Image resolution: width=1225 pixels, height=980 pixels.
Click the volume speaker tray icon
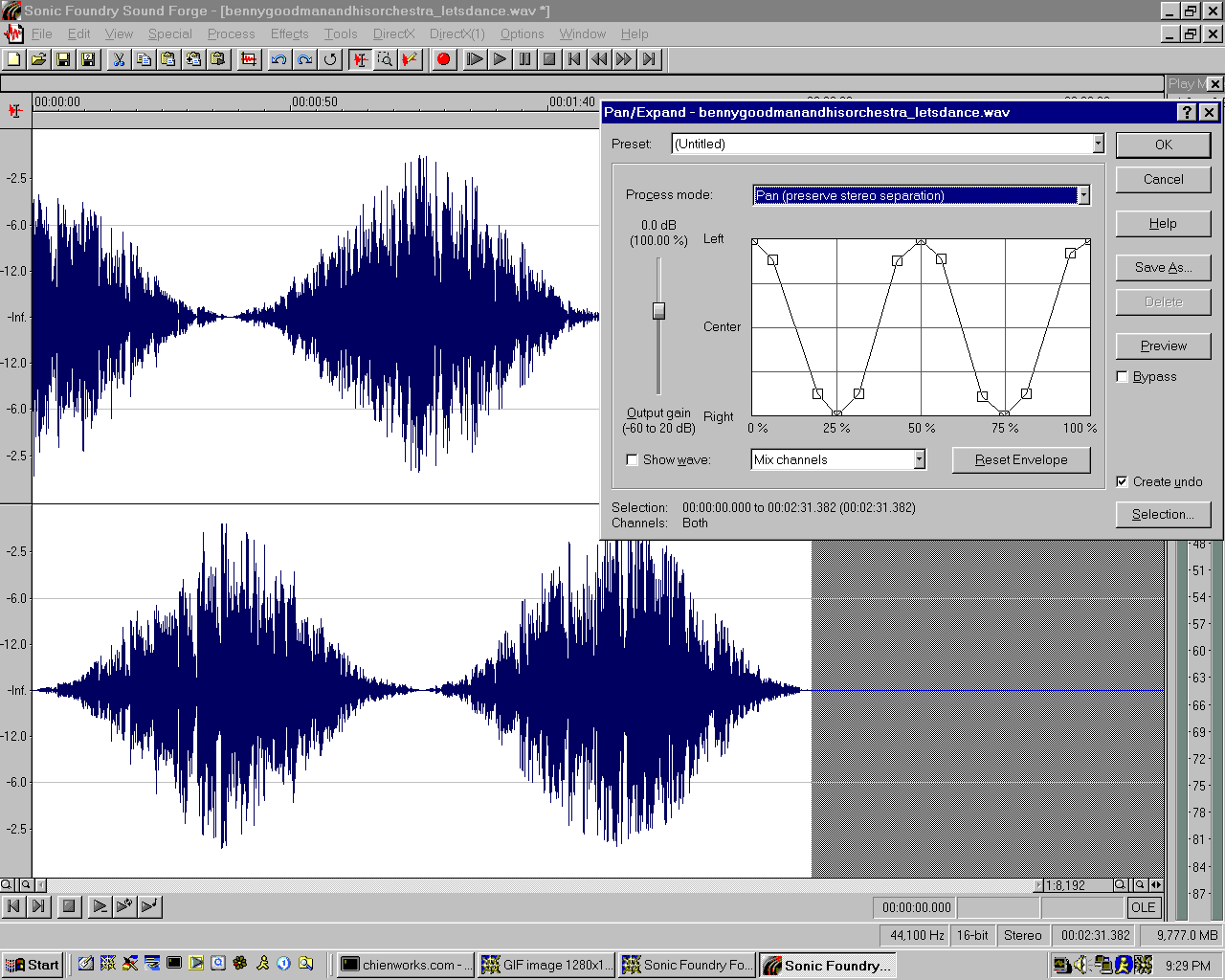(x=1081, y=965)
